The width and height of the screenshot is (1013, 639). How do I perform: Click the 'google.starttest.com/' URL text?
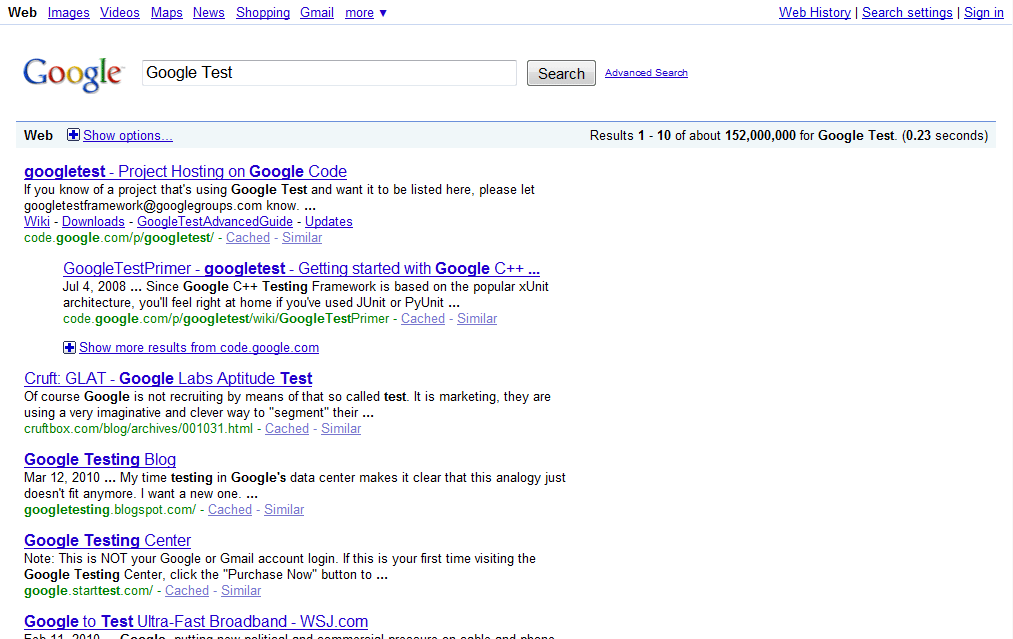(x=89, y=591)
